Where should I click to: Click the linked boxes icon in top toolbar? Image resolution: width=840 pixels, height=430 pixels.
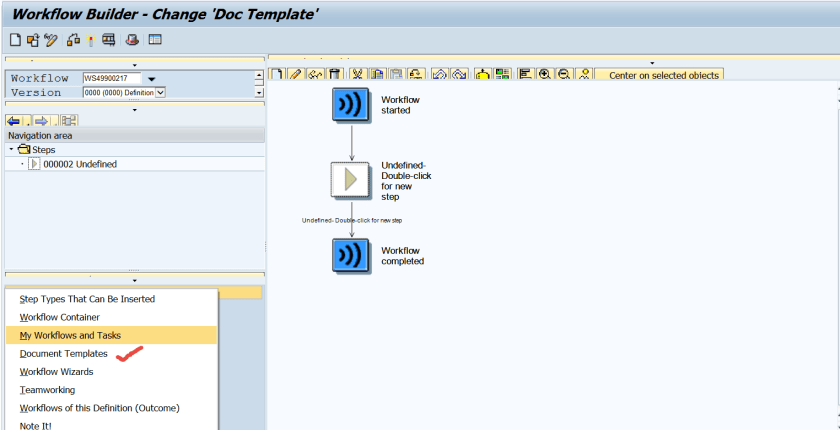pos(73,40)
